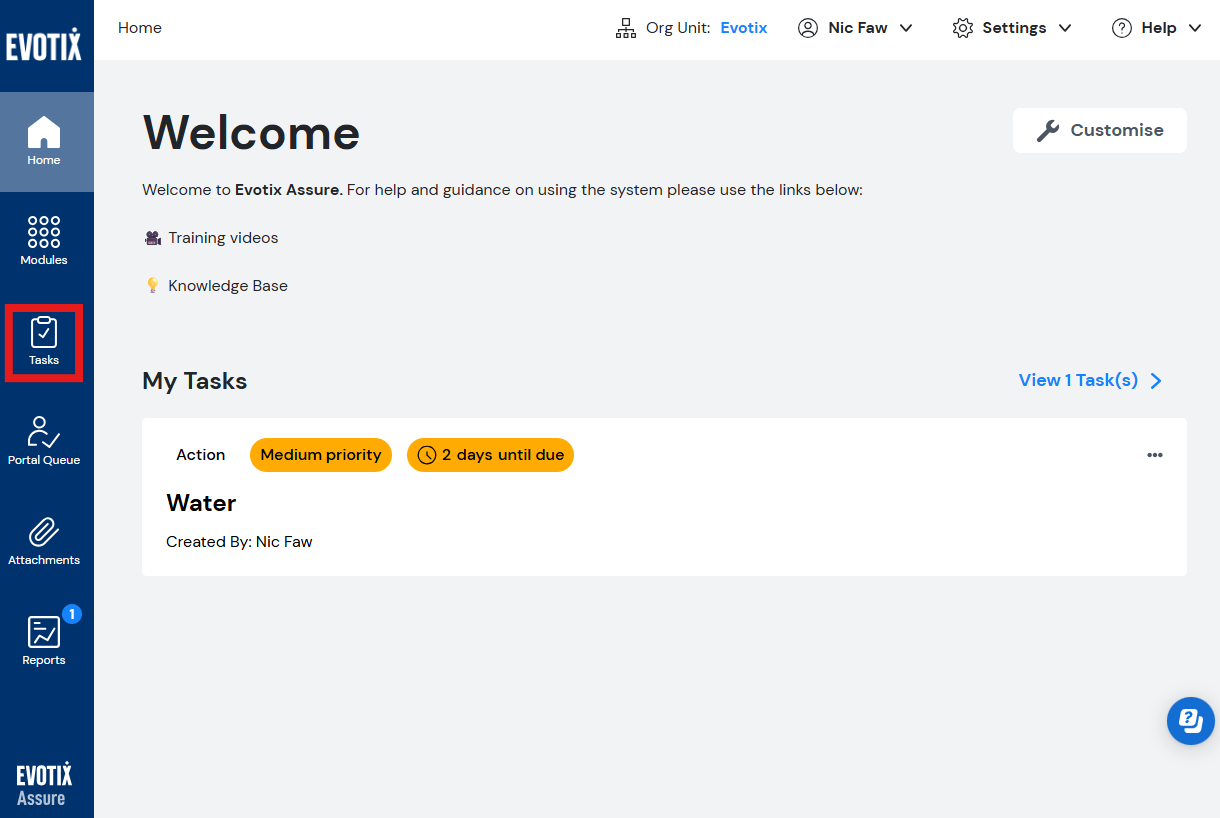Click the Home breadcrumb

pyautogui.click(x=140, y=28)
